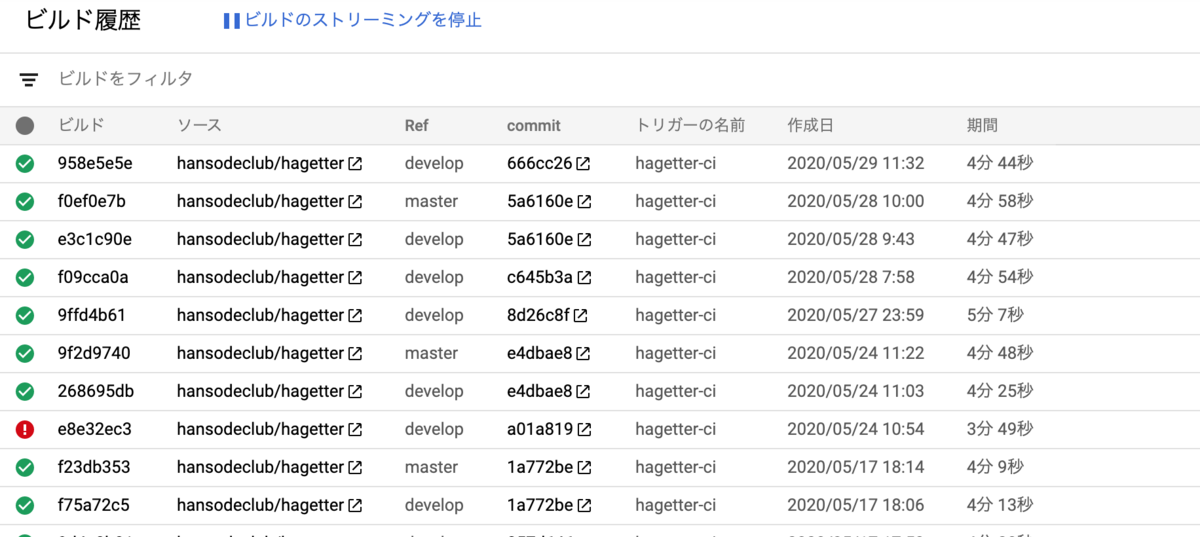Click hagetter-ci trigger in row 958e5e5e
1200x537 pixels.
click(675, 163)
